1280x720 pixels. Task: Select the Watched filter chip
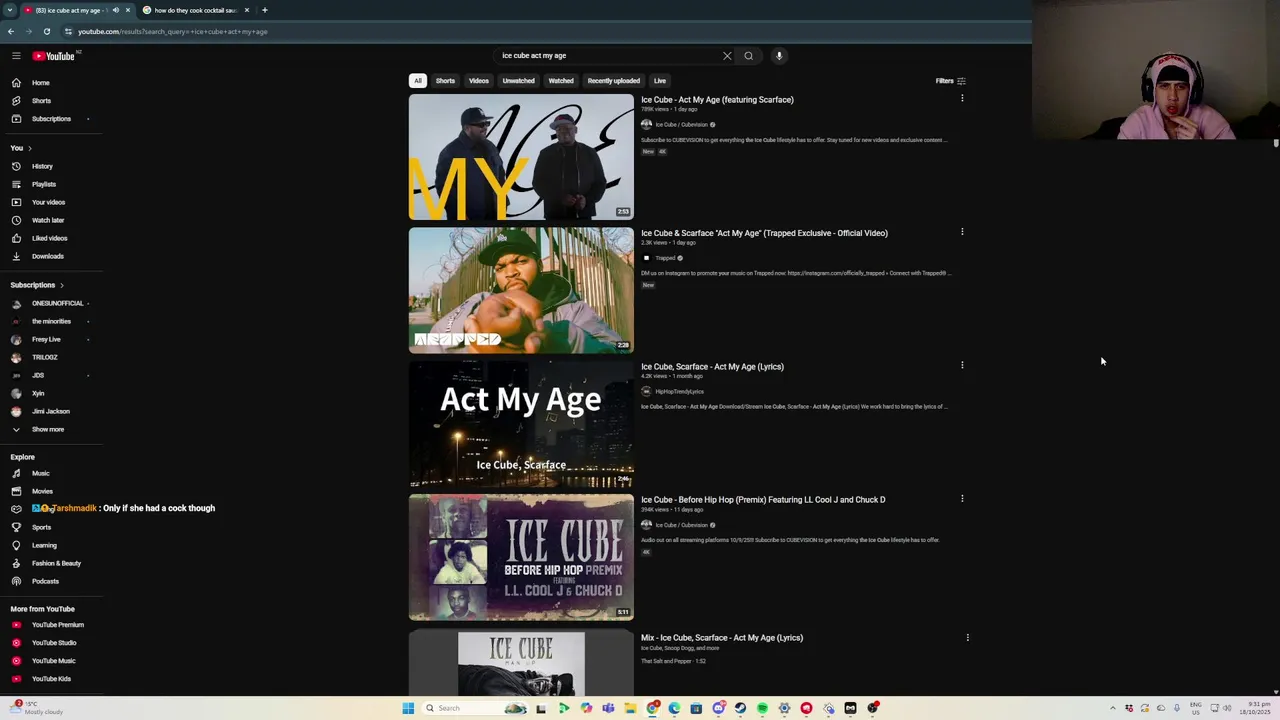pos(561,81)
